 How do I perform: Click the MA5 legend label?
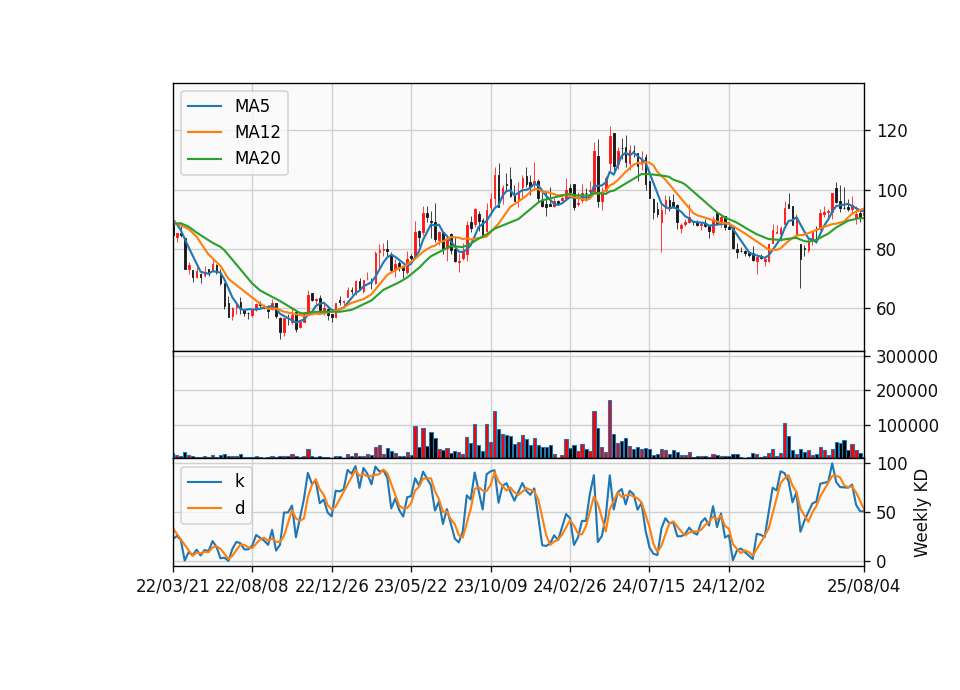pos(252,106)
